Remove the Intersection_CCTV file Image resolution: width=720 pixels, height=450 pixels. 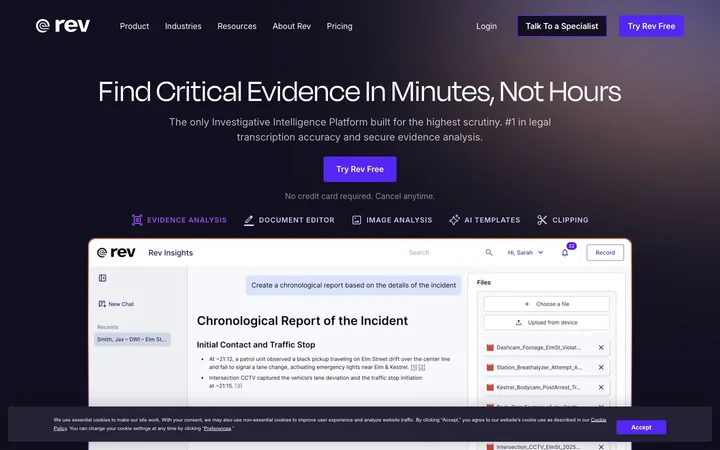click(x=601, y=446)
